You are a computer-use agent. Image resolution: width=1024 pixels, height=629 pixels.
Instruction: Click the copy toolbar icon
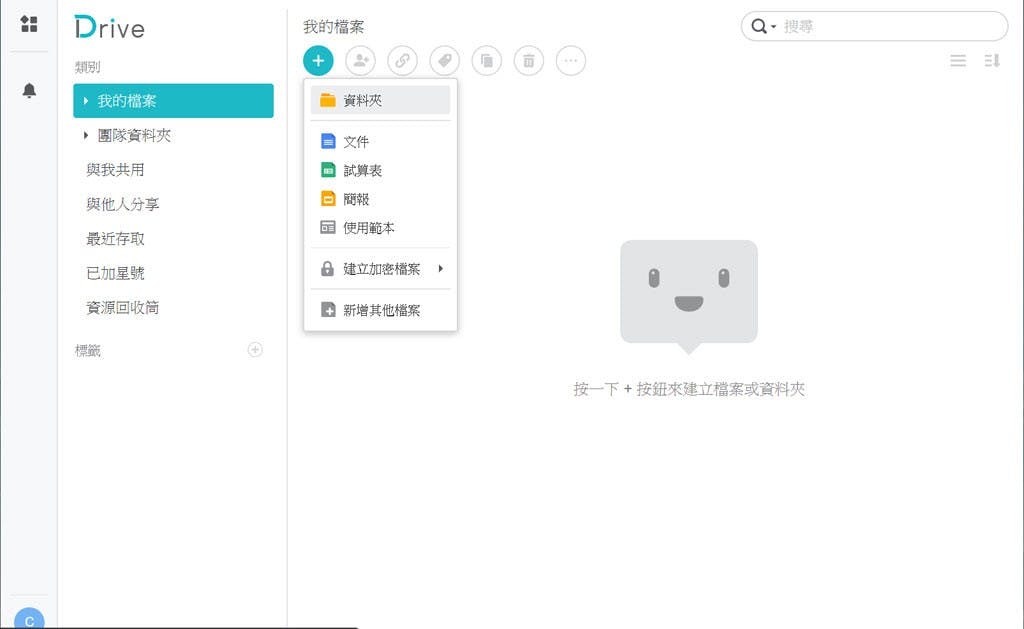coord(487,61)
